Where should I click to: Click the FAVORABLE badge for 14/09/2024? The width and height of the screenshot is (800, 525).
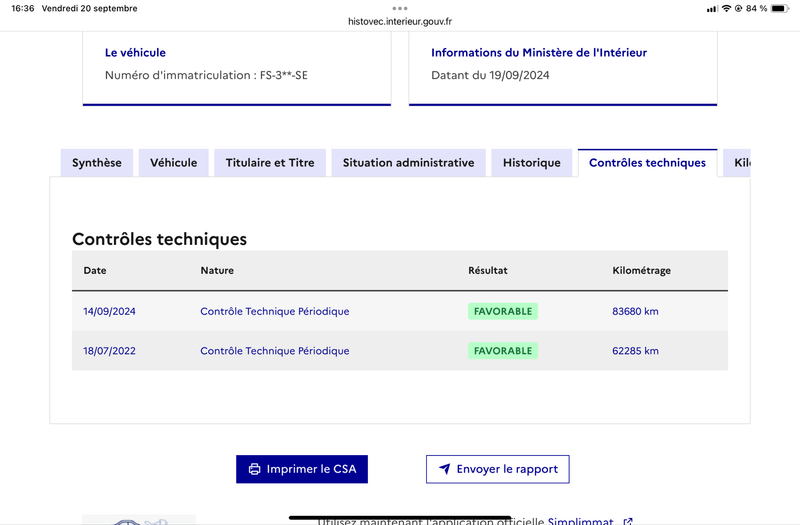pyautogui.click(x=503, y=311)
